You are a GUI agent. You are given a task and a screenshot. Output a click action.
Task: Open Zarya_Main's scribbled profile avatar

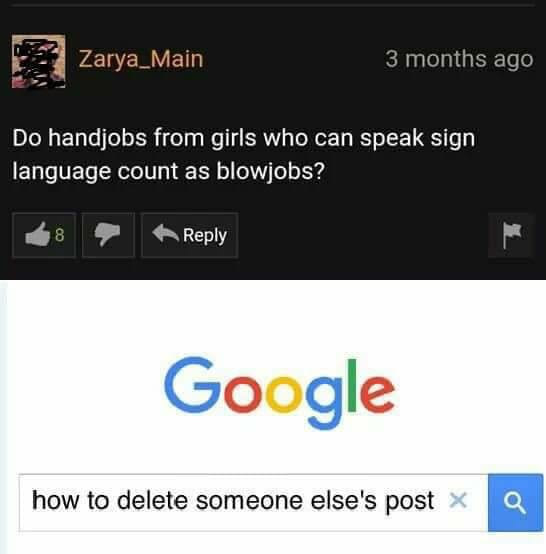38,61
